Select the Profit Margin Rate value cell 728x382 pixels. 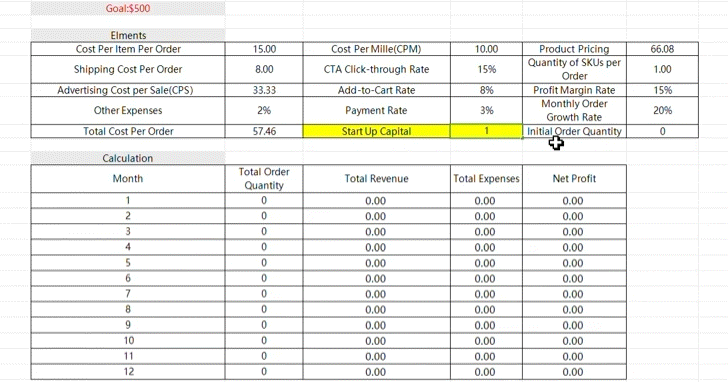[x=663, y=90]
